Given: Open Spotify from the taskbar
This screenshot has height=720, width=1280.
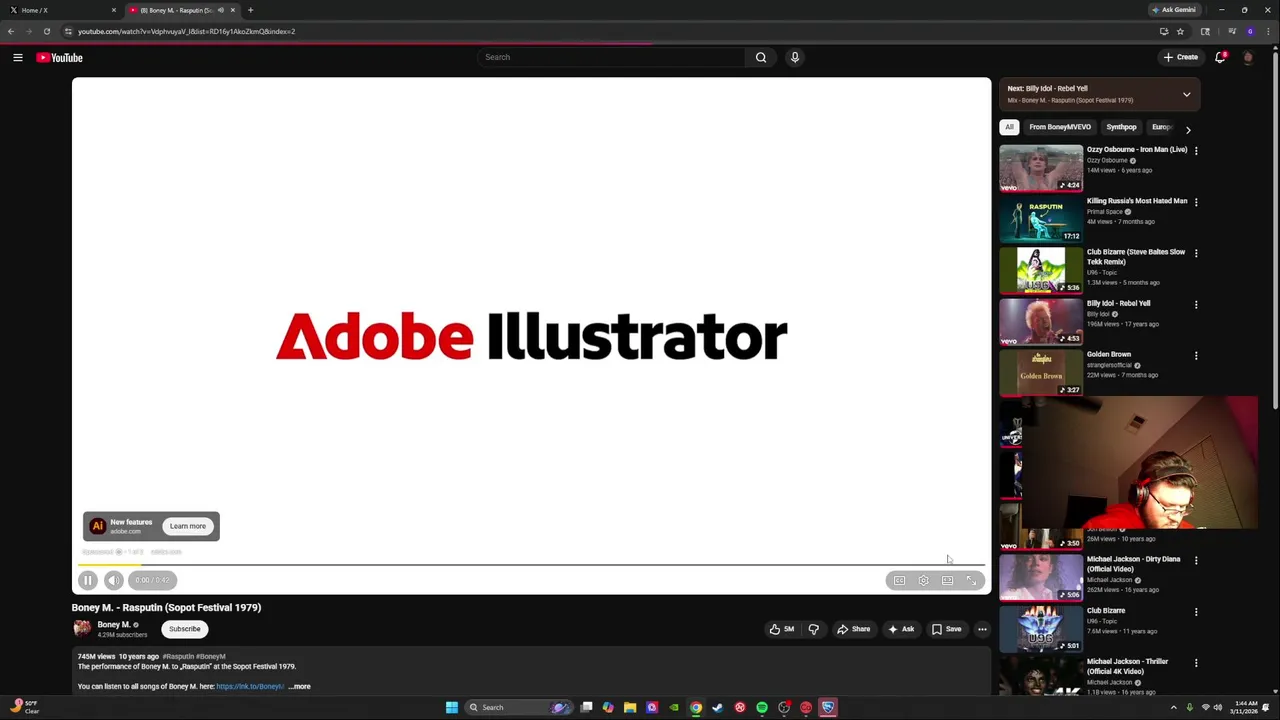Looking at the screenshot, I should click(x=762, y=707).
